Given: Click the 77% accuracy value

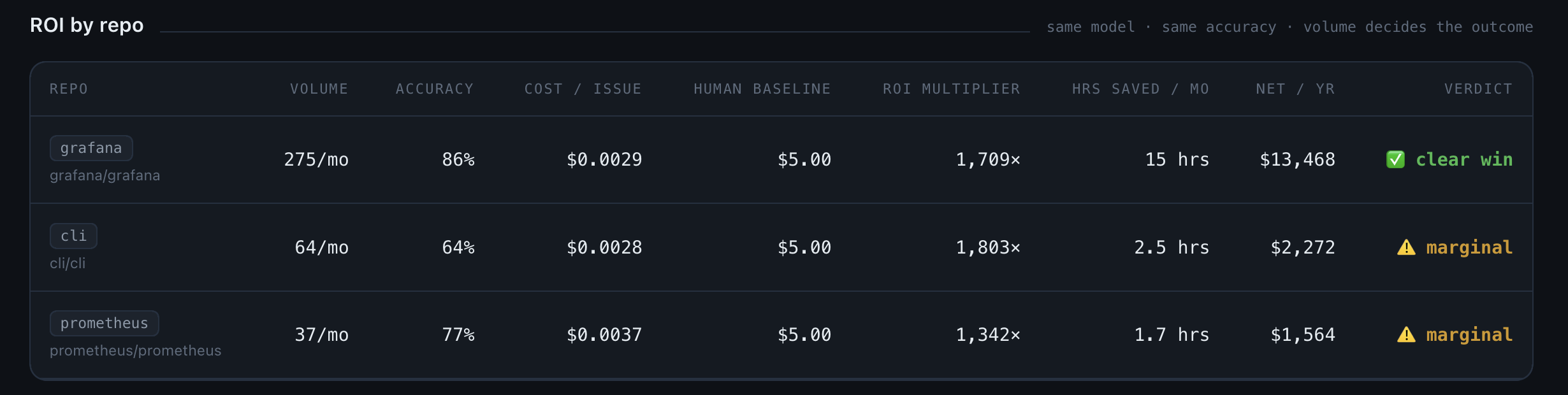Looking at the screenshot, I should [458, 334].
